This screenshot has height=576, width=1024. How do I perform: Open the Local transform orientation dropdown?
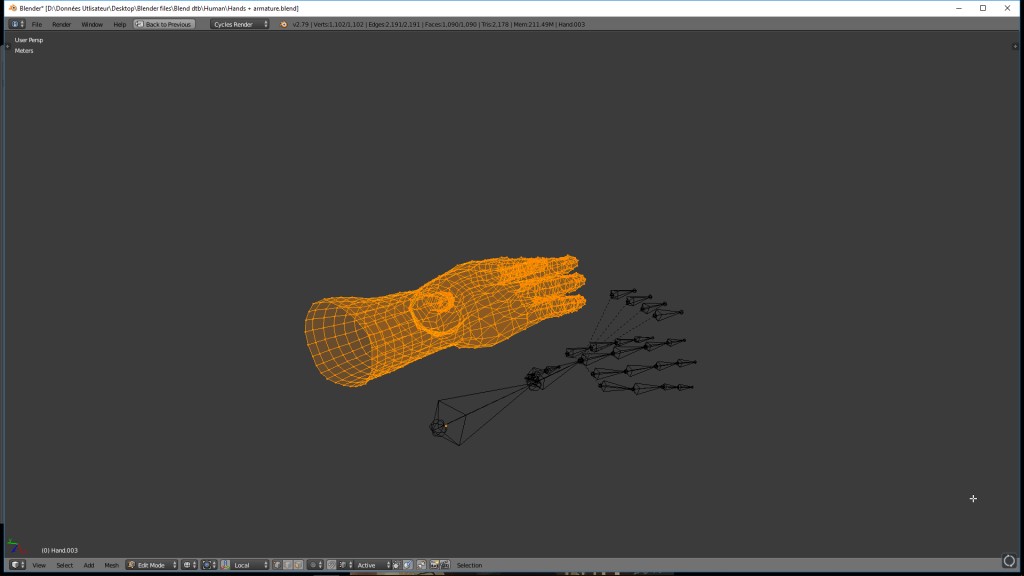(250, 565)
